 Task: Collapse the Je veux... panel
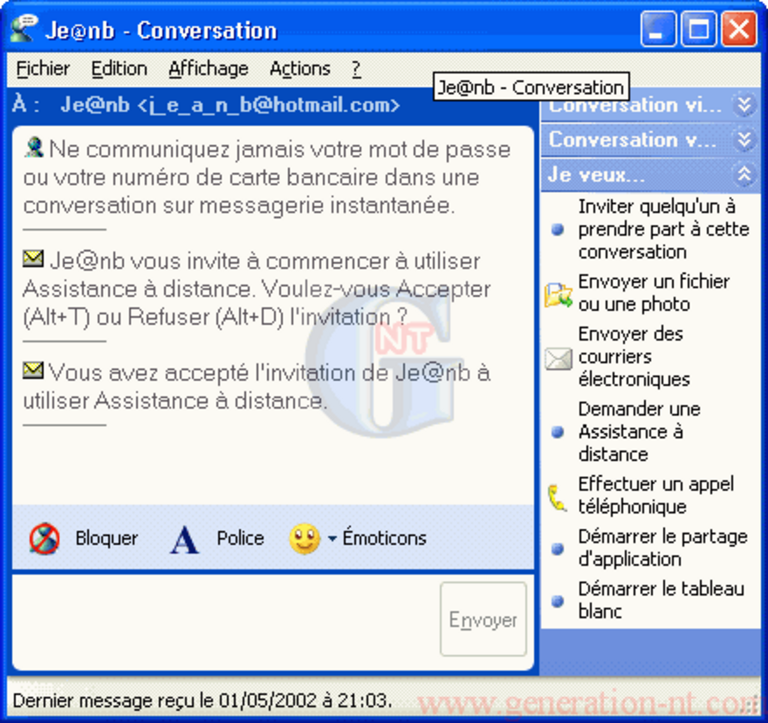tap(744, 174)
